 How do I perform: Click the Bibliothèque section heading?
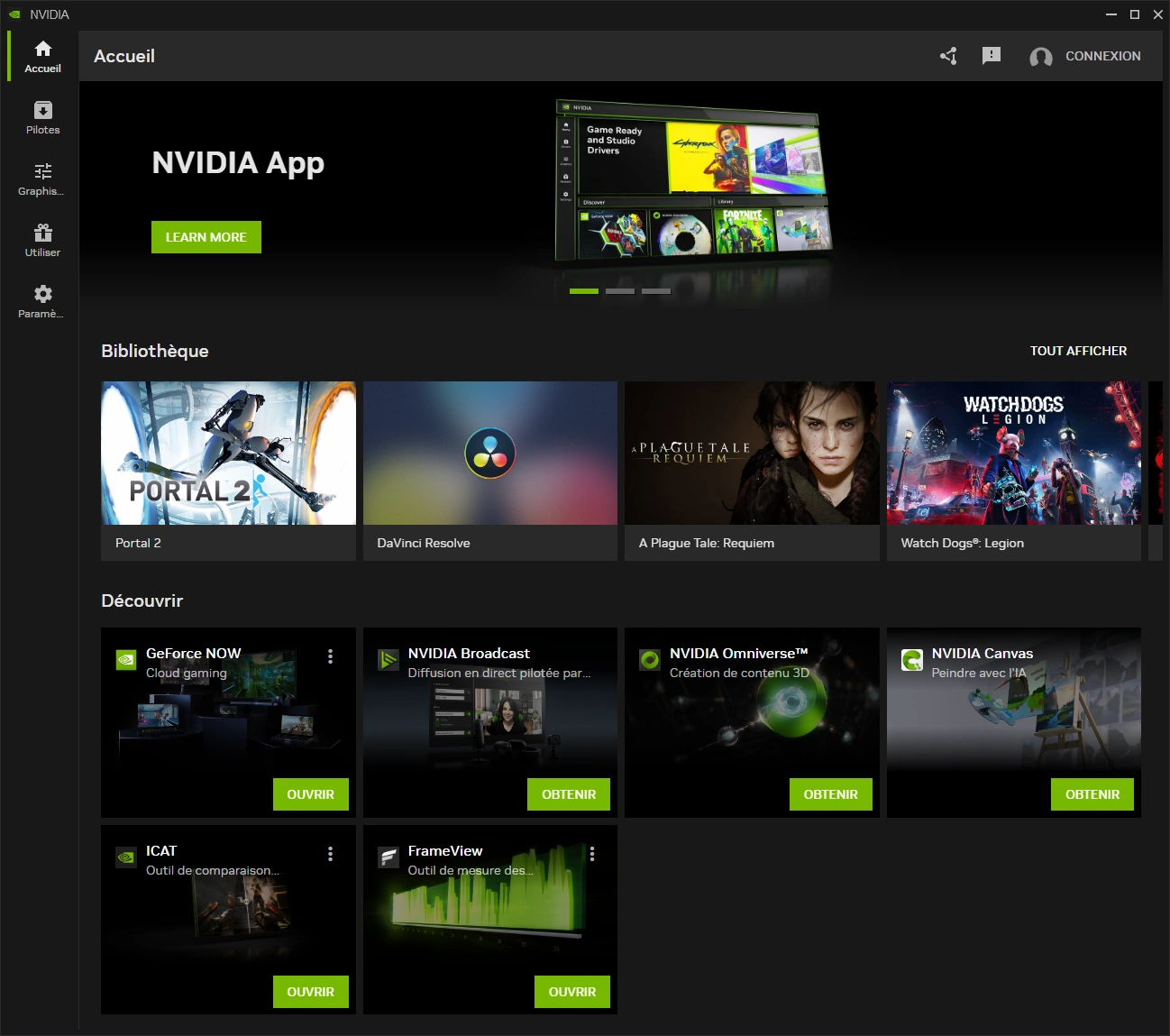[155, 351]
